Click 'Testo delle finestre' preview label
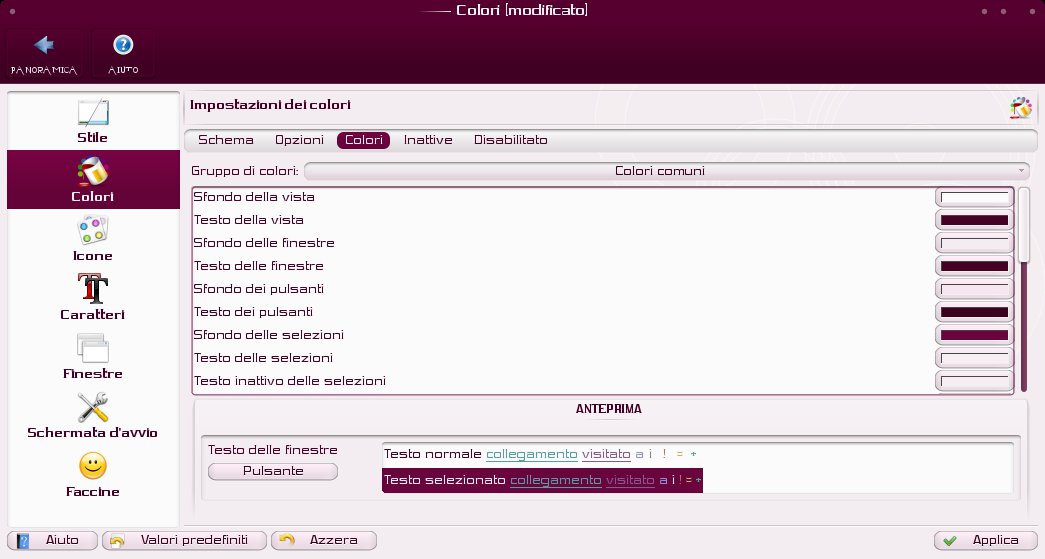 273,450
